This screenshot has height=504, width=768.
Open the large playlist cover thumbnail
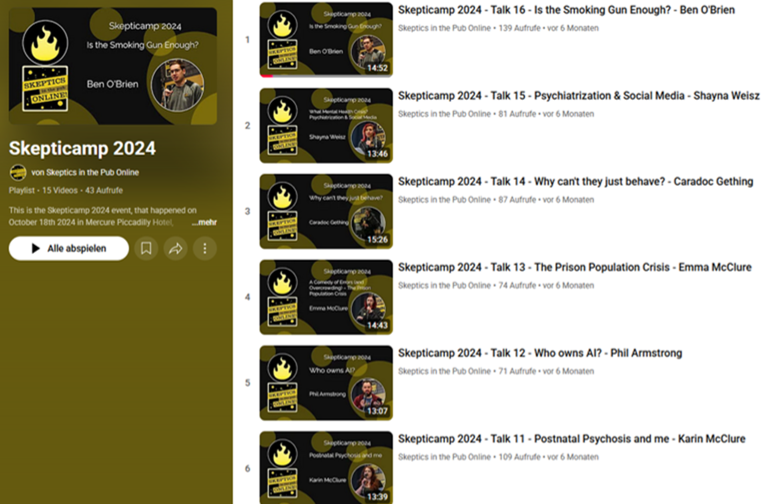point(113,66)
